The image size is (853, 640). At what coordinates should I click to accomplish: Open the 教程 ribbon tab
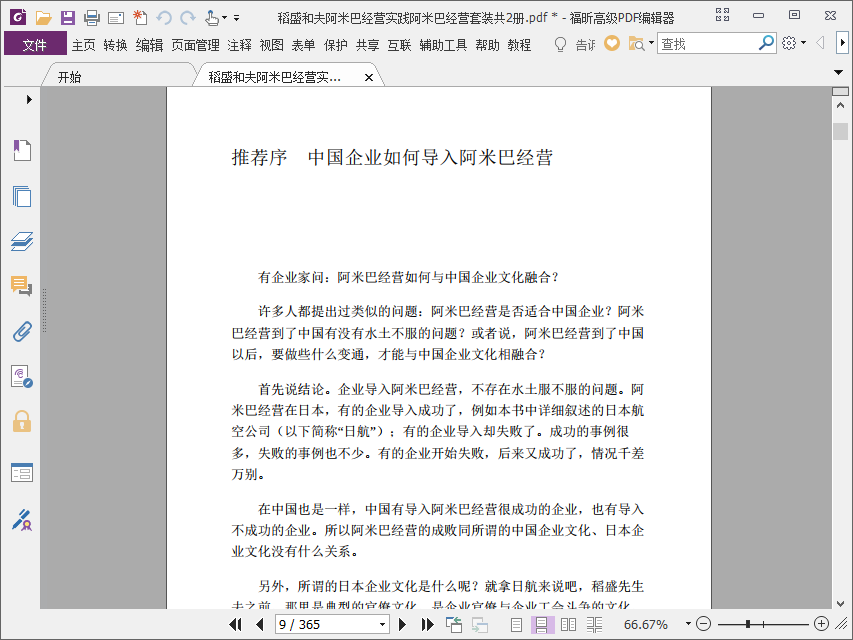coord(519,45)
